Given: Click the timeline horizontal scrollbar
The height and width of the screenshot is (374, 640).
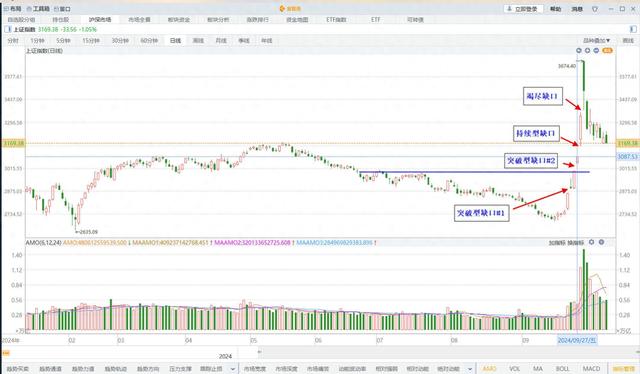Looking at the screenshot, I should point(449,352).
